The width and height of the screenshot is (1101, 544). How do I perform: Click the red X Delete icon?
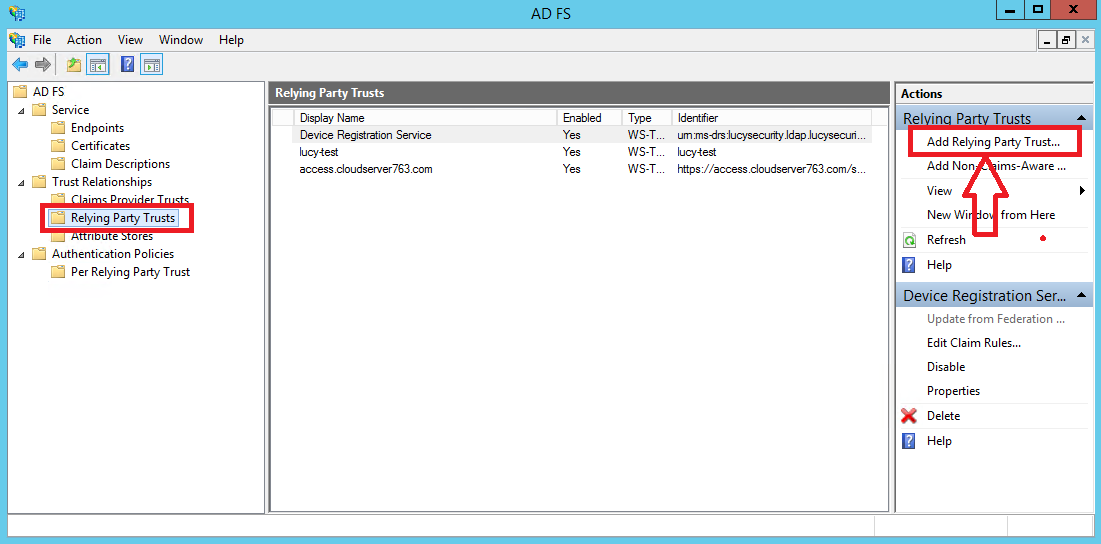(x=909, y=416)
